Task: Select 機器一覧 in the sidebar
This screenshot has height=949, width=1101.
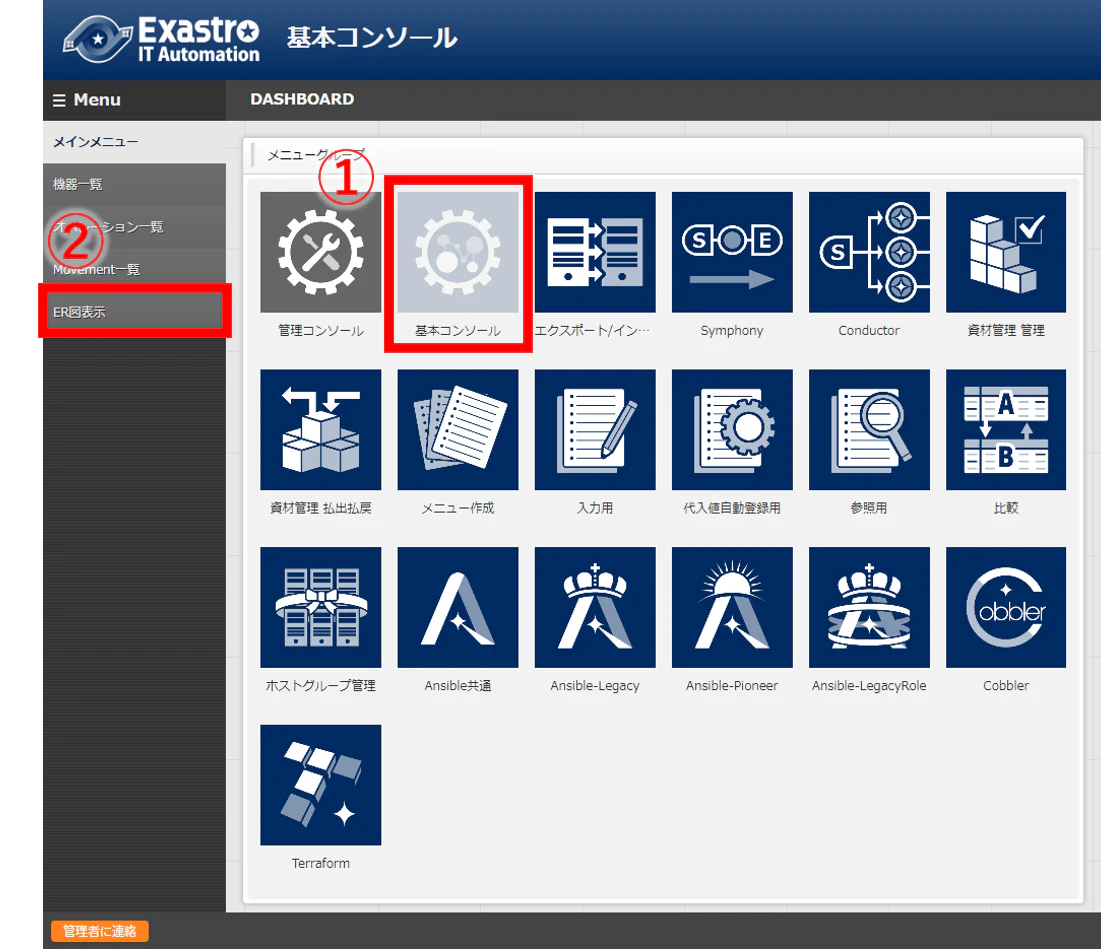Action: point(134,185)
